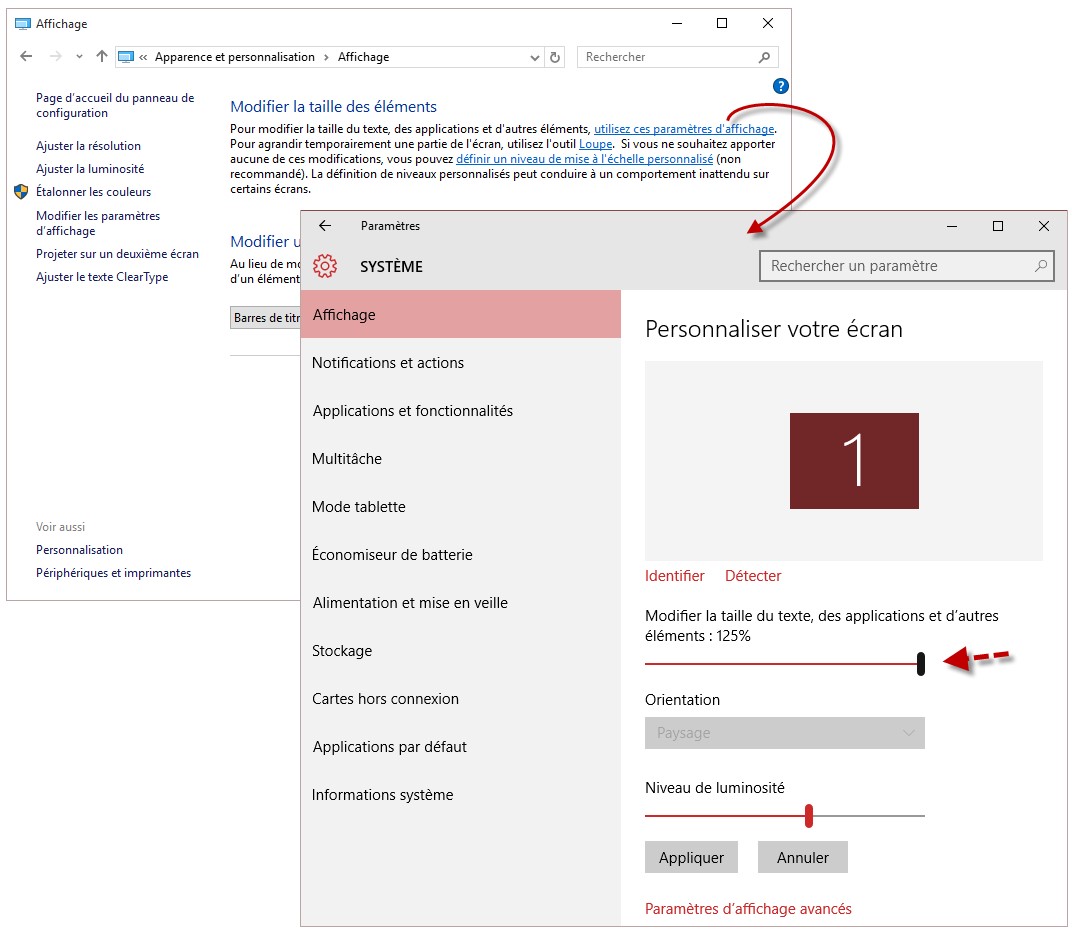This screenshot has width=1072, height=930.
Task: Open 'Applications par défaut' category
Action: coord(461,747)
